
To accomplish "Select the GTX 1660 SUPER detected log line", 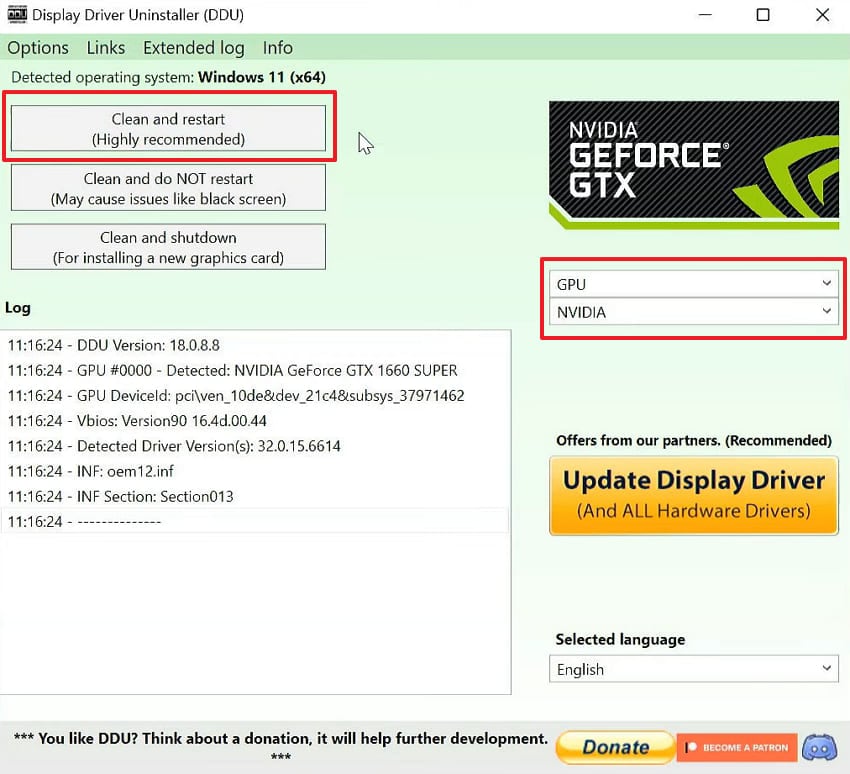I will 255,370.
